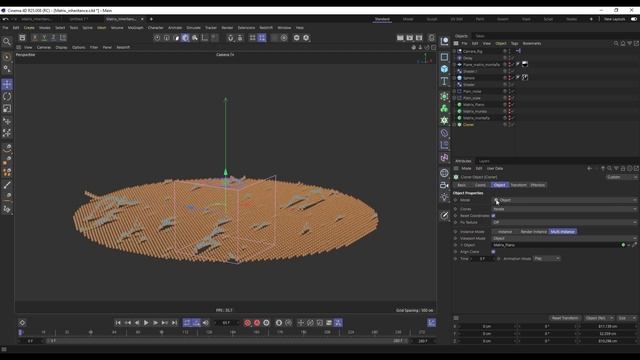Image resolution: width=640 pixels, height=360 pixels.
Task: Open the Object (Rel) dropdown in coordinates panel
Action: point(599,318)
